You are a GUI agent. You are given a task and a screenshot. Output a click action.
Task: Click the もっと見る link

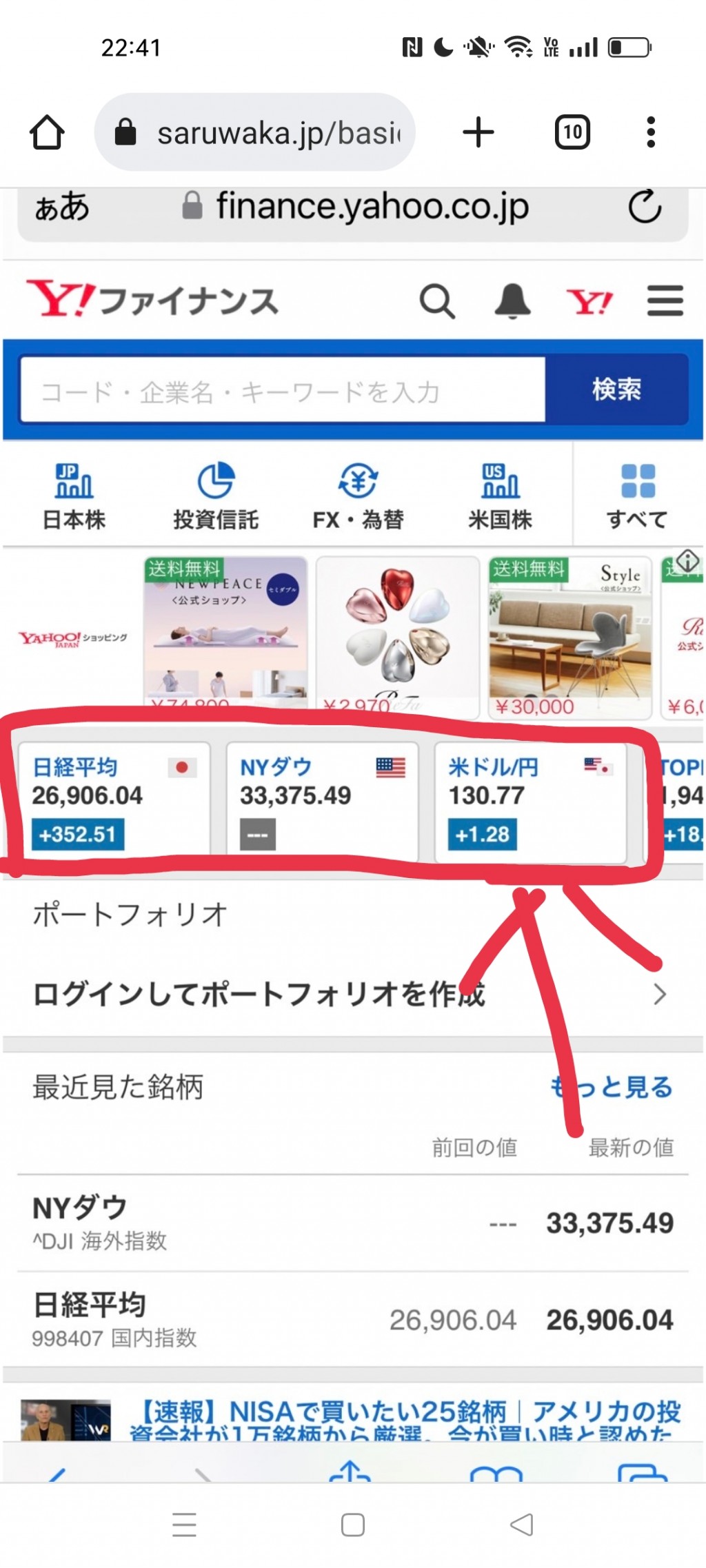point(612,1087)
